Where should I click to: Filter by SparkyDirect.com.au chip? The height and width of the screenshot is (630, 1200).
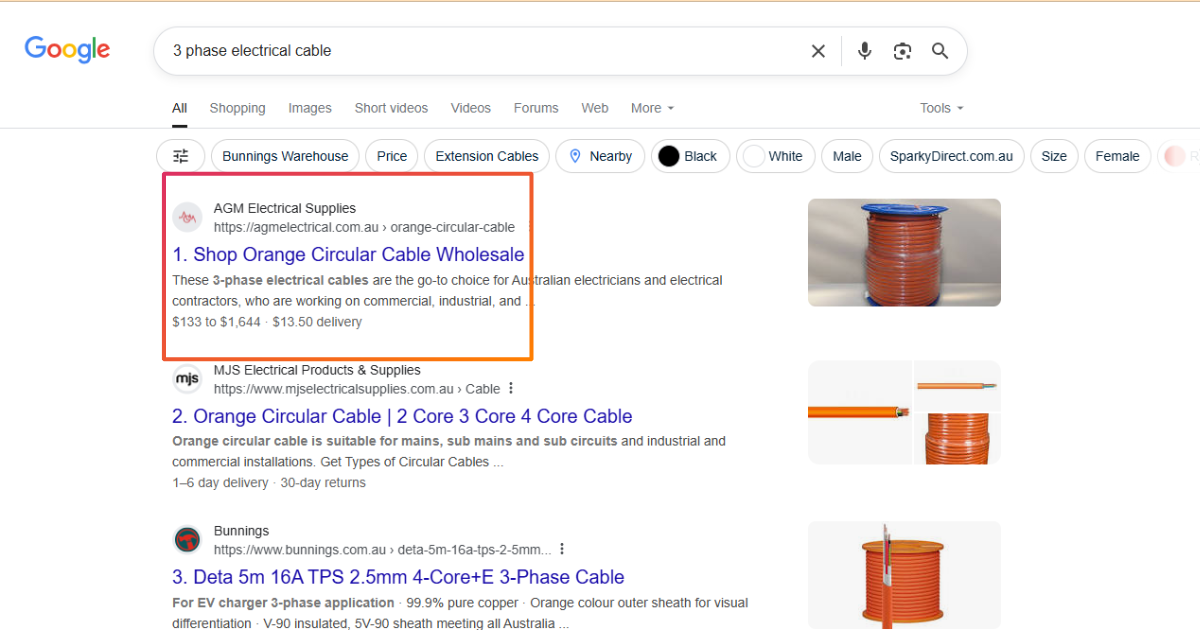[x=951, y=156]
